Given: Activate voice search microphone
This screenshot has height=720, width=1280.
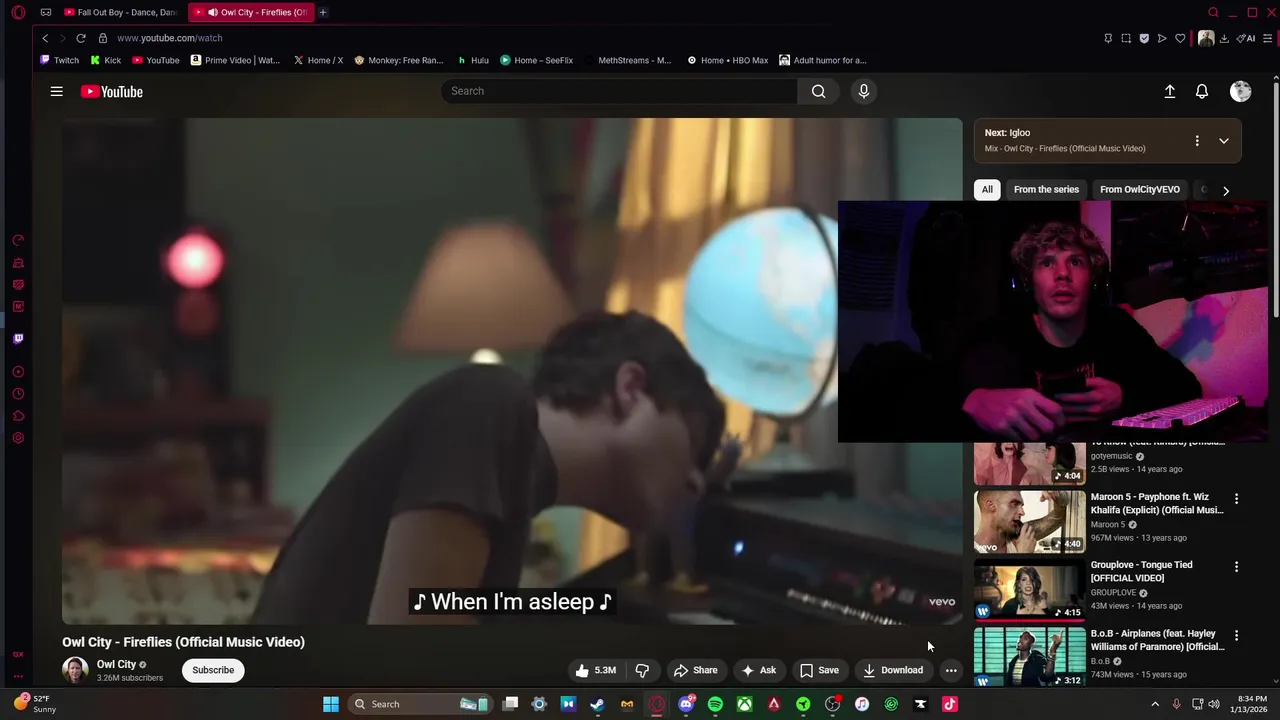Looking at the screenshot, I should (x=864, y=91).
